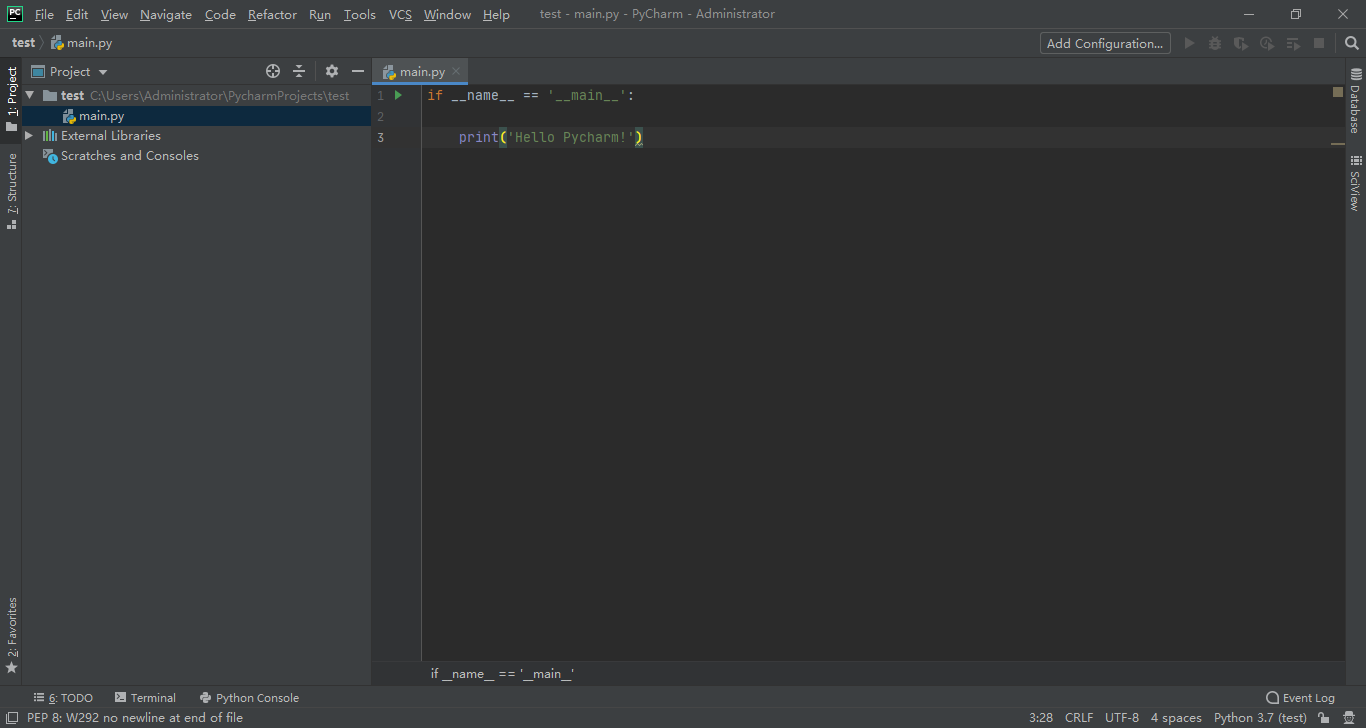Open the Navigate menu
The width and height of the screenshot is (1366, 728).
166,14
